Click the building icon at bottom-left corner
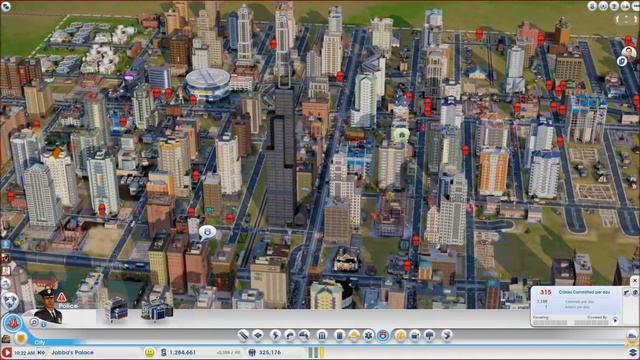 tap(6, 339)
